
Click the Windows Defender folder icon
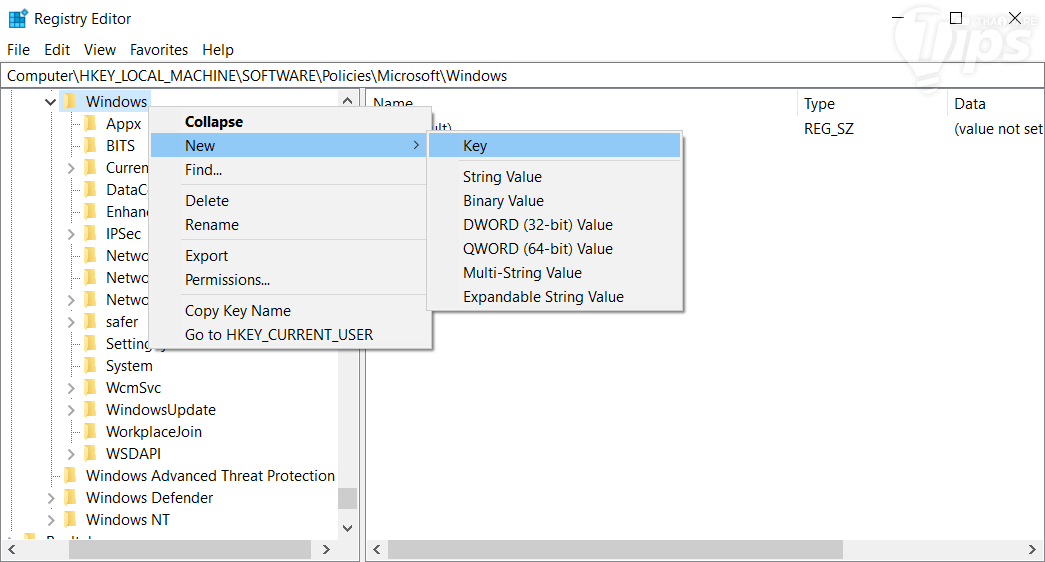click(x=70, y=497)
